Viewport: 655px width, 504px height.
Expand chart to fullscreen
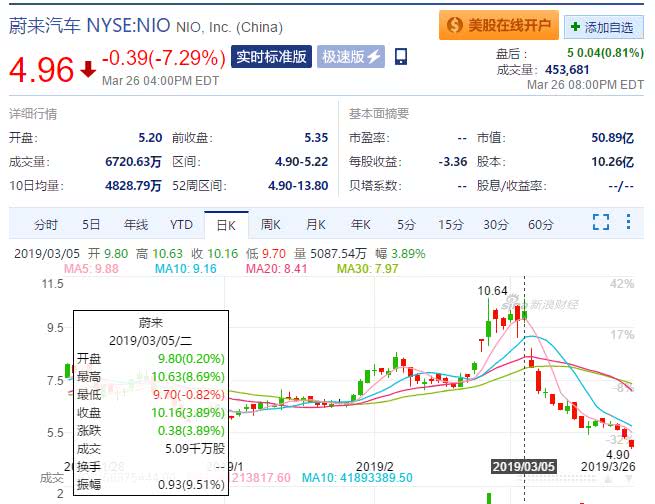(601, 222)
